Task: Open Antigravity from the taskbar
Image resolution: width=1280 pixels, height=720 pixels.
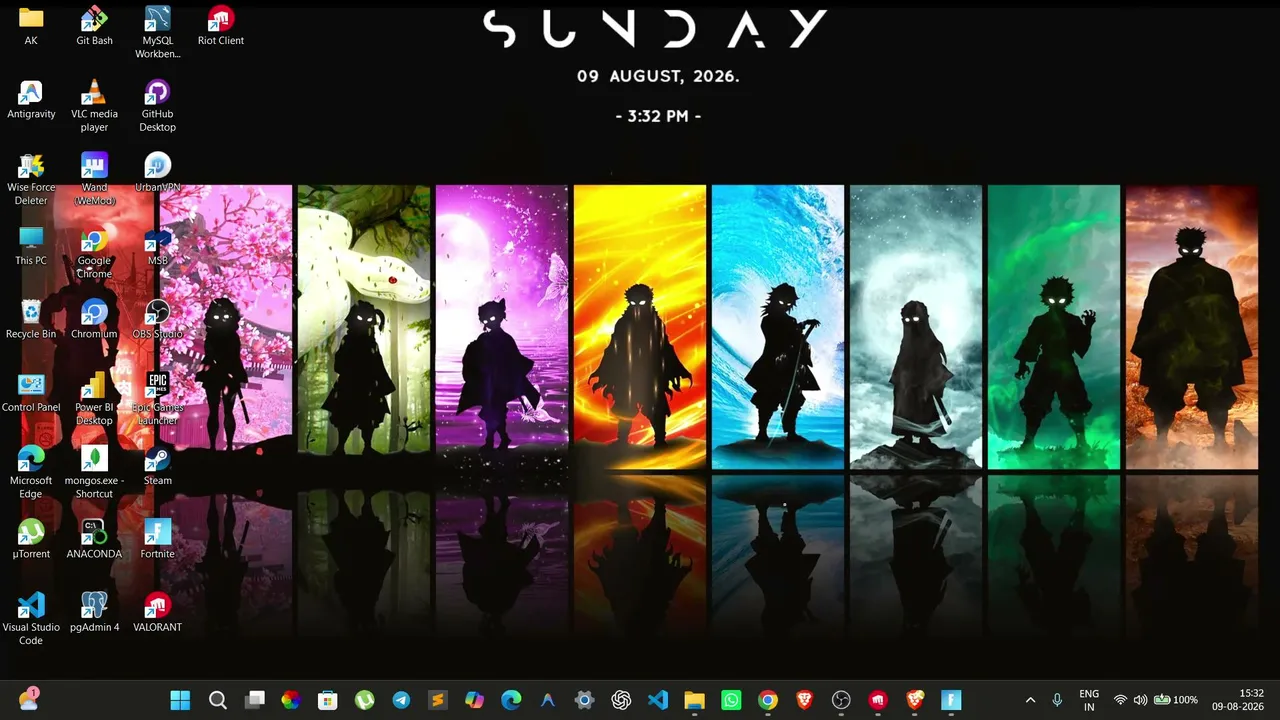Action: tap(548, 700)
